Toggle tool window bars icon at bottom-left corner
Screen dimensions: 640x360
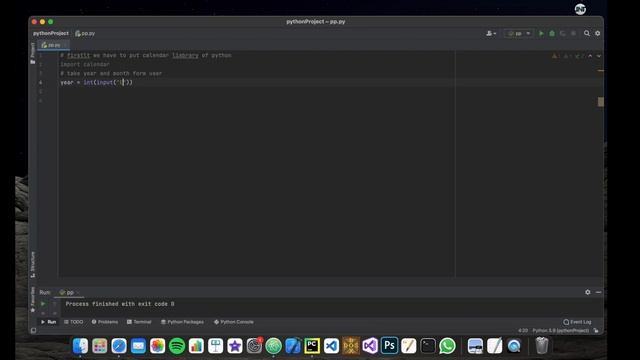point(33,331)
